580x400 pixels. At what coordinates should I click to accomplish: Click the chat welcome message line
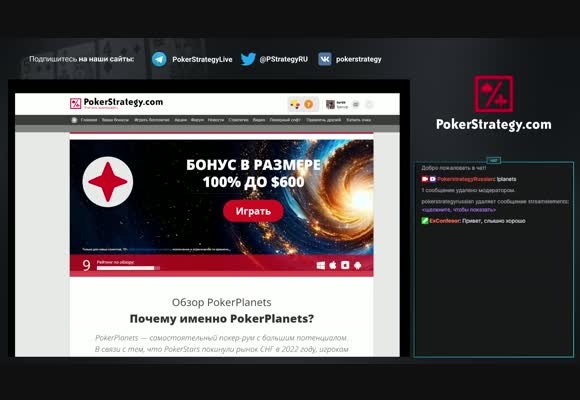point(453,168)
